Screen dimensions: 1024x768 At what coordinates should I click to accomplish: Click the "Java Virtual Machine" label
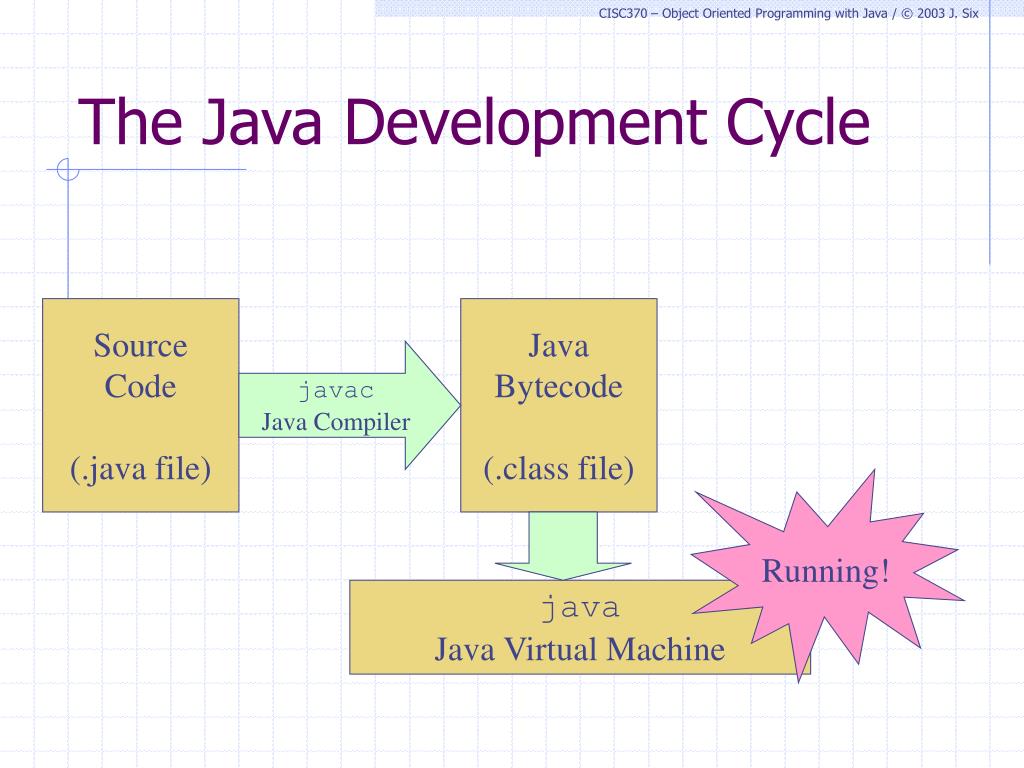(580, 649)
